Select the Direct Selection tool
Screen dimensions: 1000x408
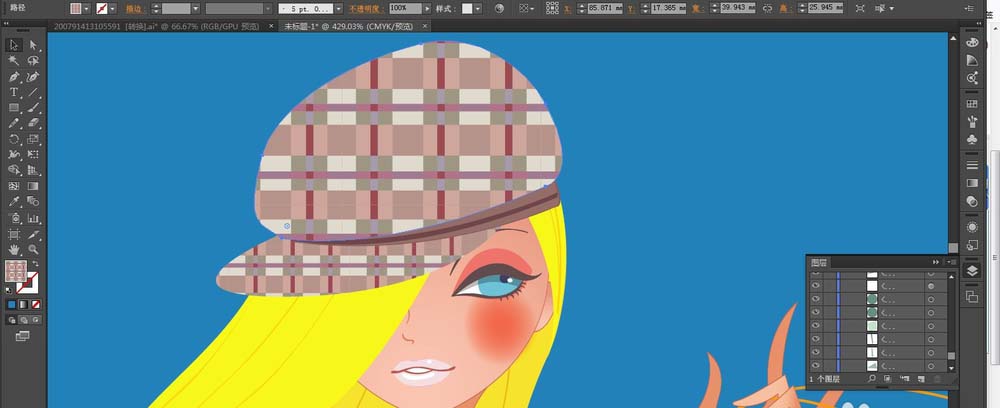pos(33,45)
